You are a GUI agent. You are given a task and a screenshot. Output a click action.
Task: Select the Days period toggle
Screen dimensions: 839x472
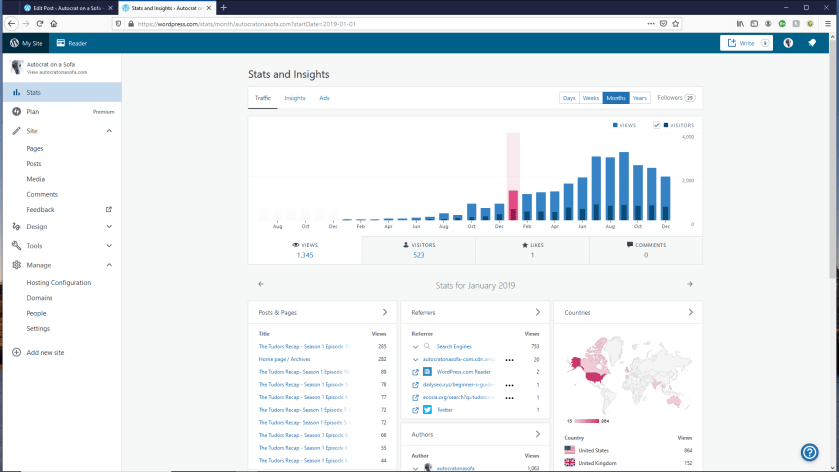point(569,98)
